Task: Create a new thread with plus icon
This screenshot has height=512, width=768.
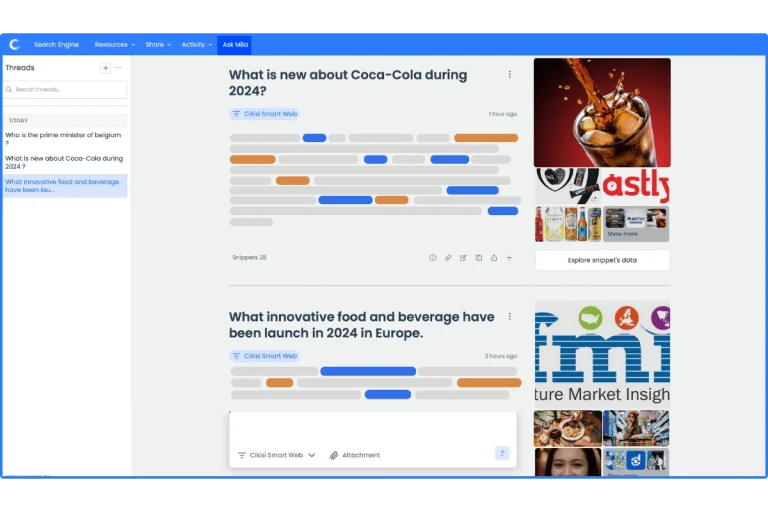Action: click(106, 68)
